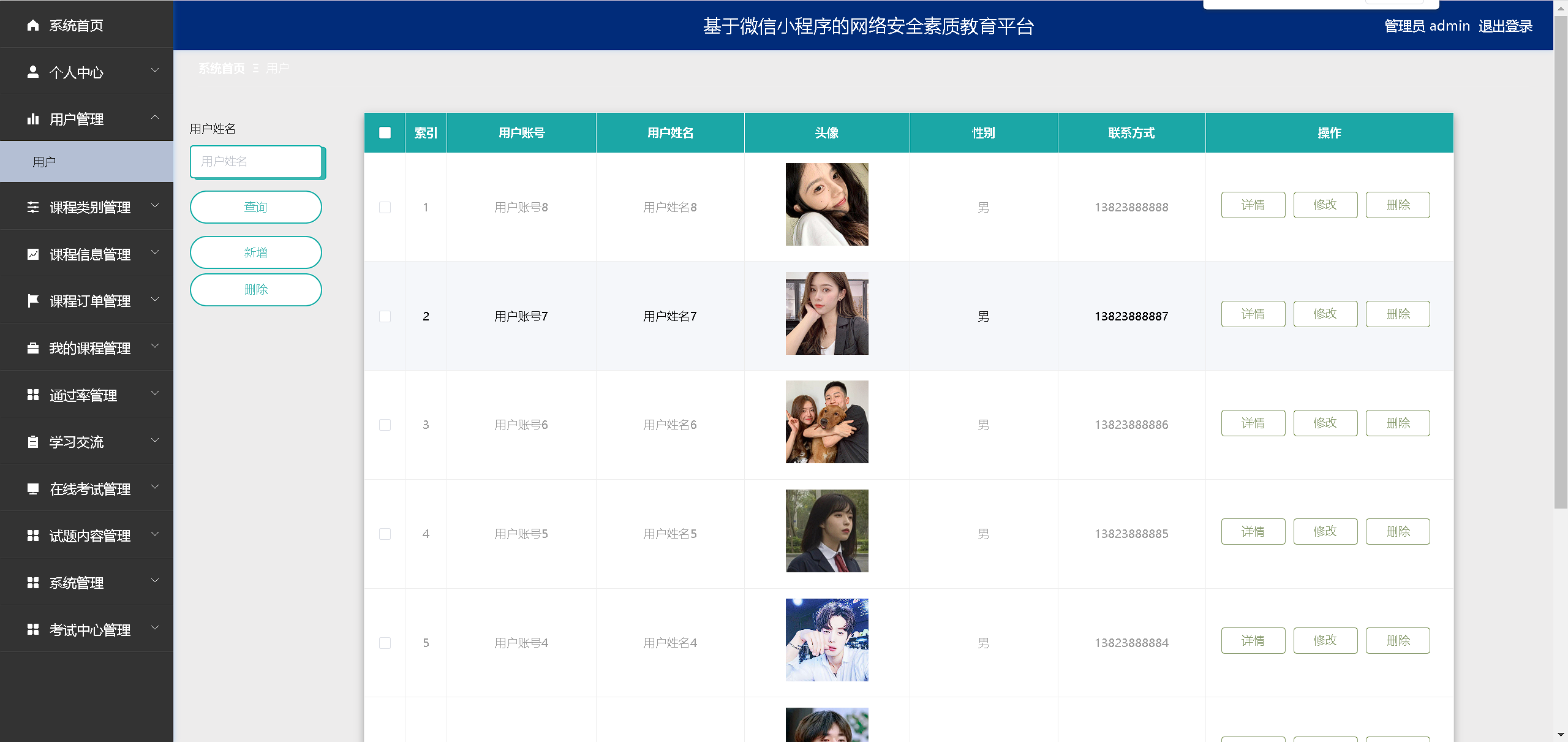Screen dimensions: 1568x742
Task: Click the briefcase icon beside 我的课程管理
Action: (33, 348)
